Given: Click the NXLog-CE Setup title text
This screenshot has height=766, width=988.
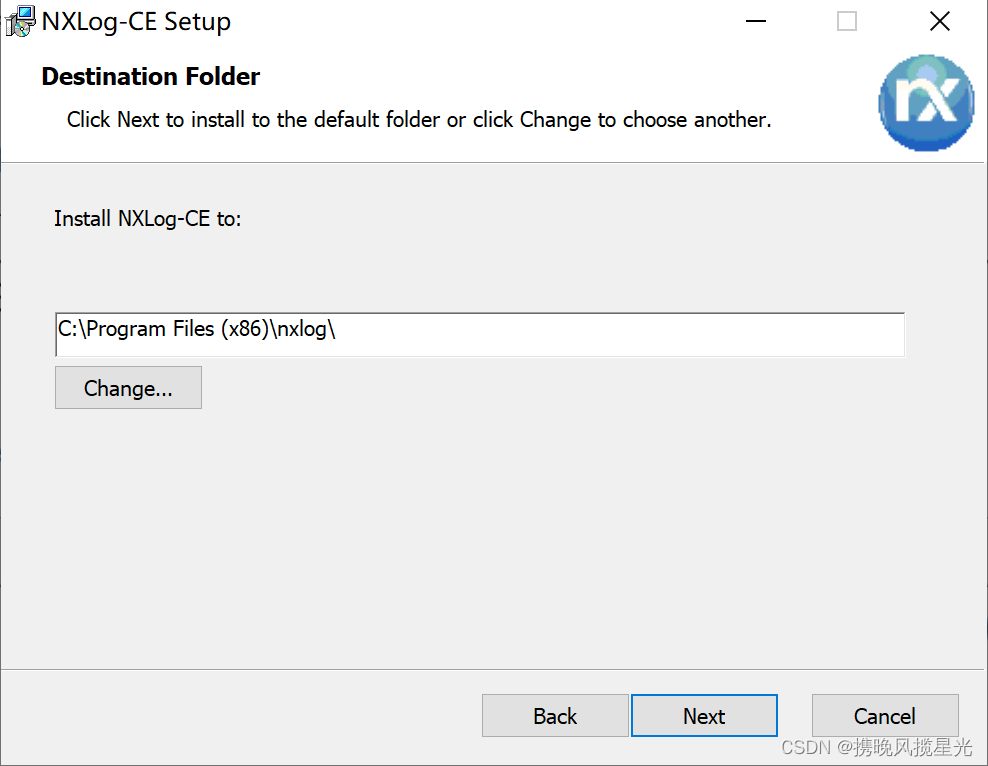Looking at the screenshot, I should point(135,21).
